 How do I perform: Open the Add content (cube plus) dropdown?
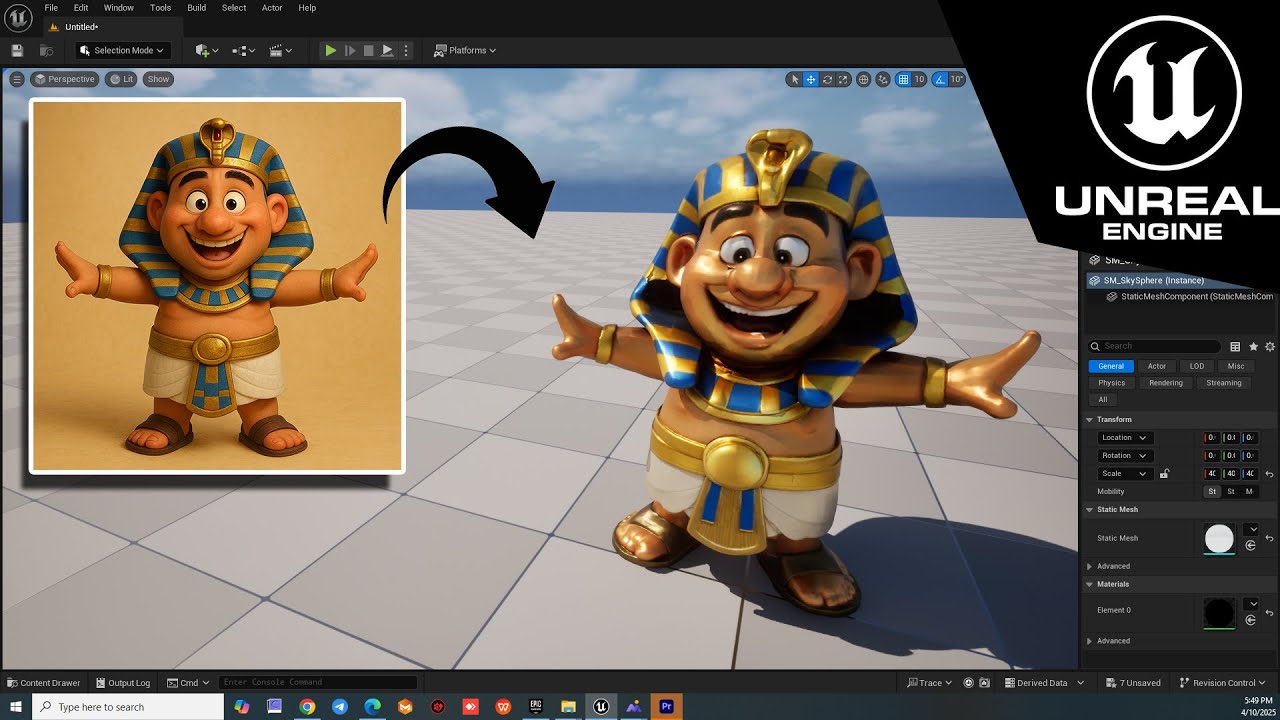(x=207, y=50)
